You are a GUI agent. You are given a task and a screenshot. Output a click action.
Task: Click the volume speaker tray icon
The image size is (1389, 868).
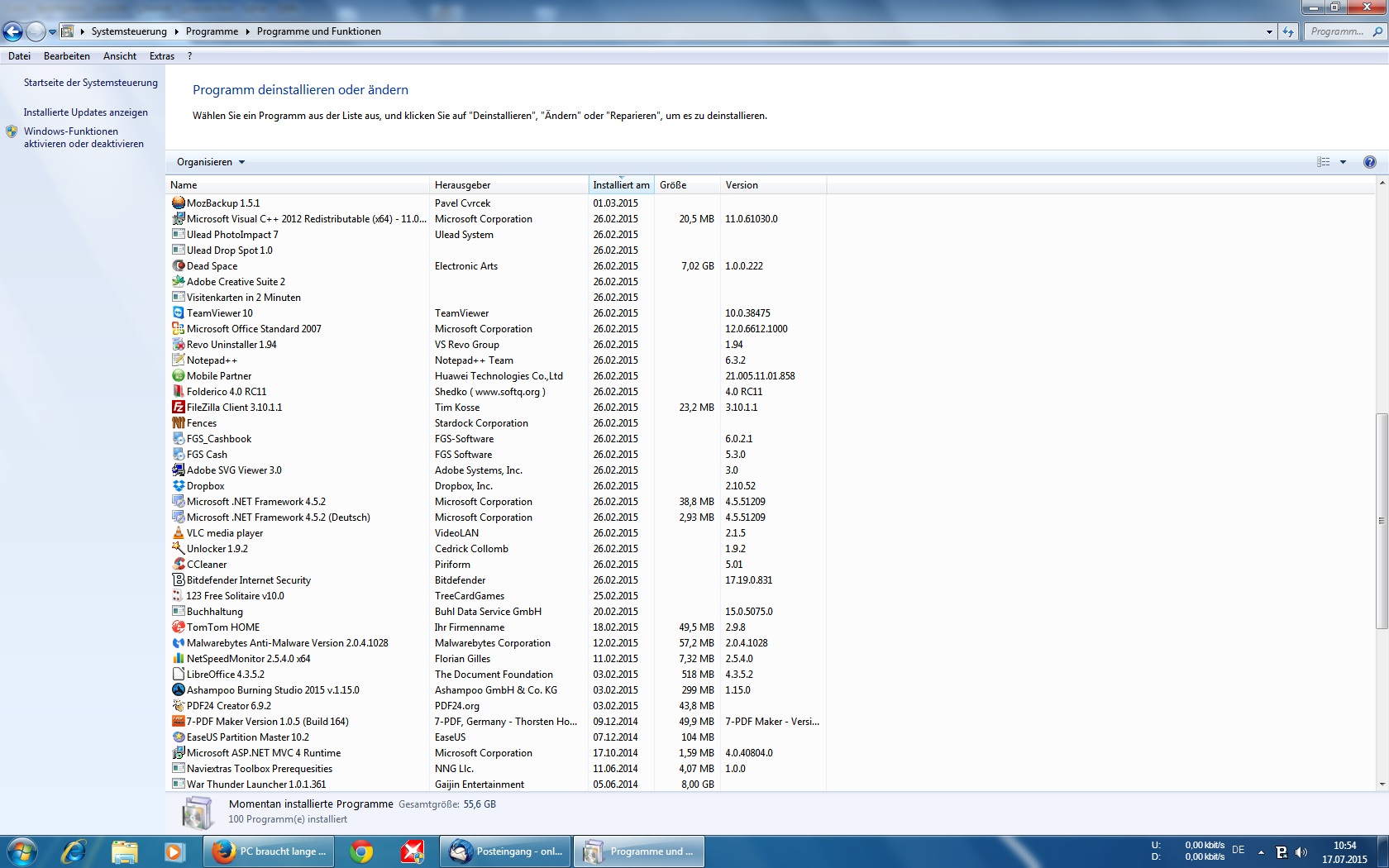tap(1301, 851)
